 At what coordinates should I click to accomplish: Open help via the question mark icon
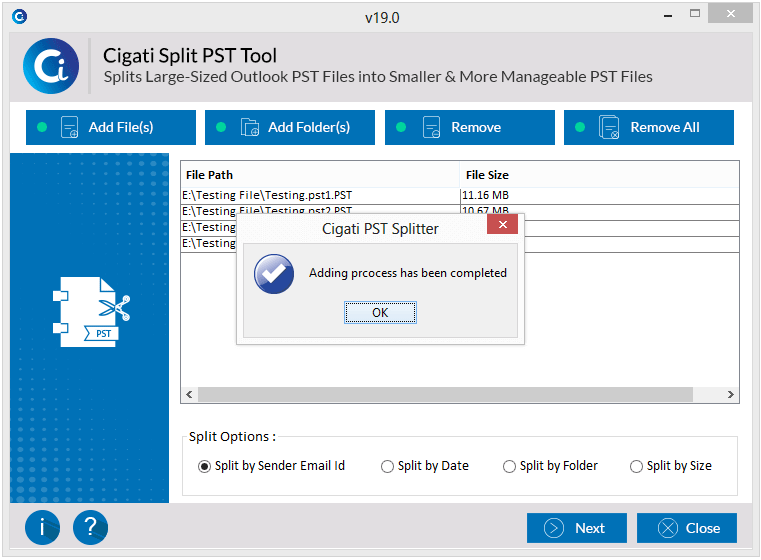(x=90, y=527)
